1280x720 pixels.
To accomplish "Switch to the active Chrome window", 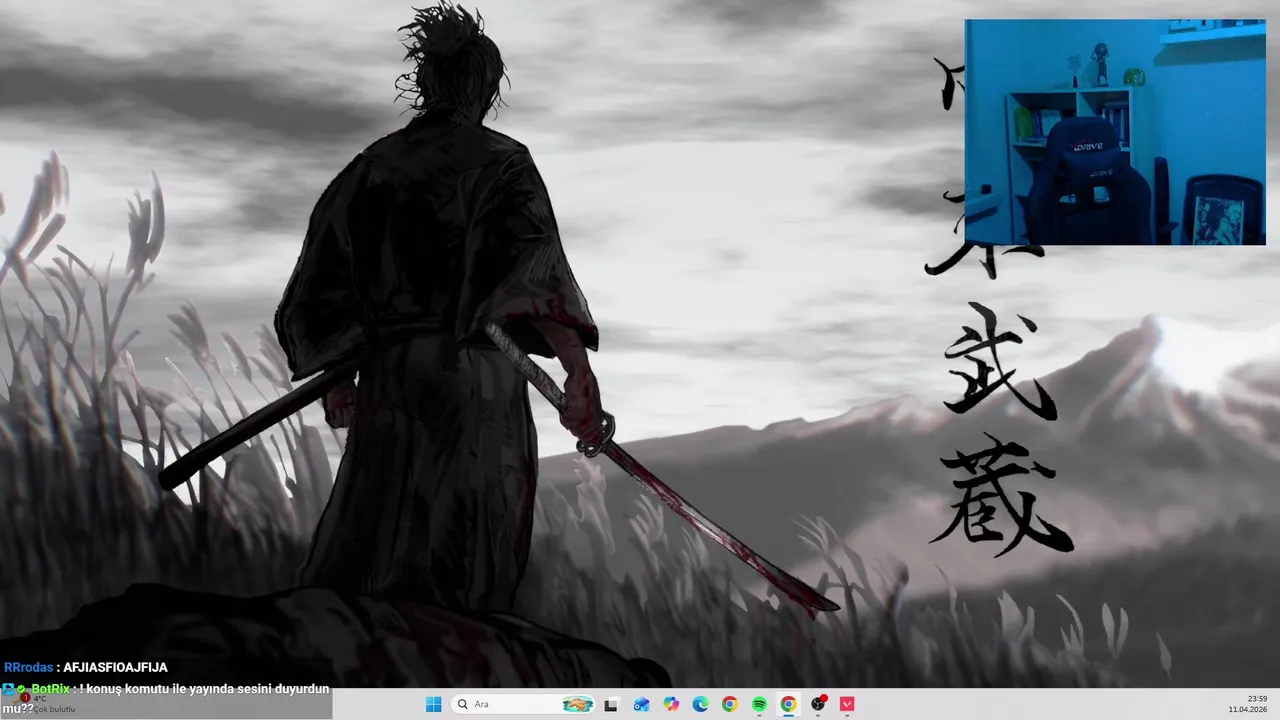I will coord(788,704).
